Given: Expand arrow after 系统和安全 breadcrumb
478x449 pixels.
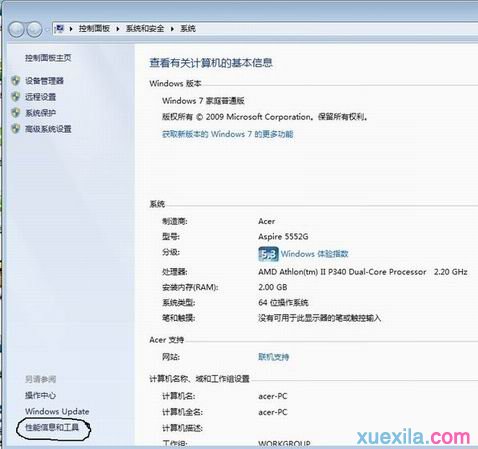Looking at the screenshot, I should click(172, 29).
